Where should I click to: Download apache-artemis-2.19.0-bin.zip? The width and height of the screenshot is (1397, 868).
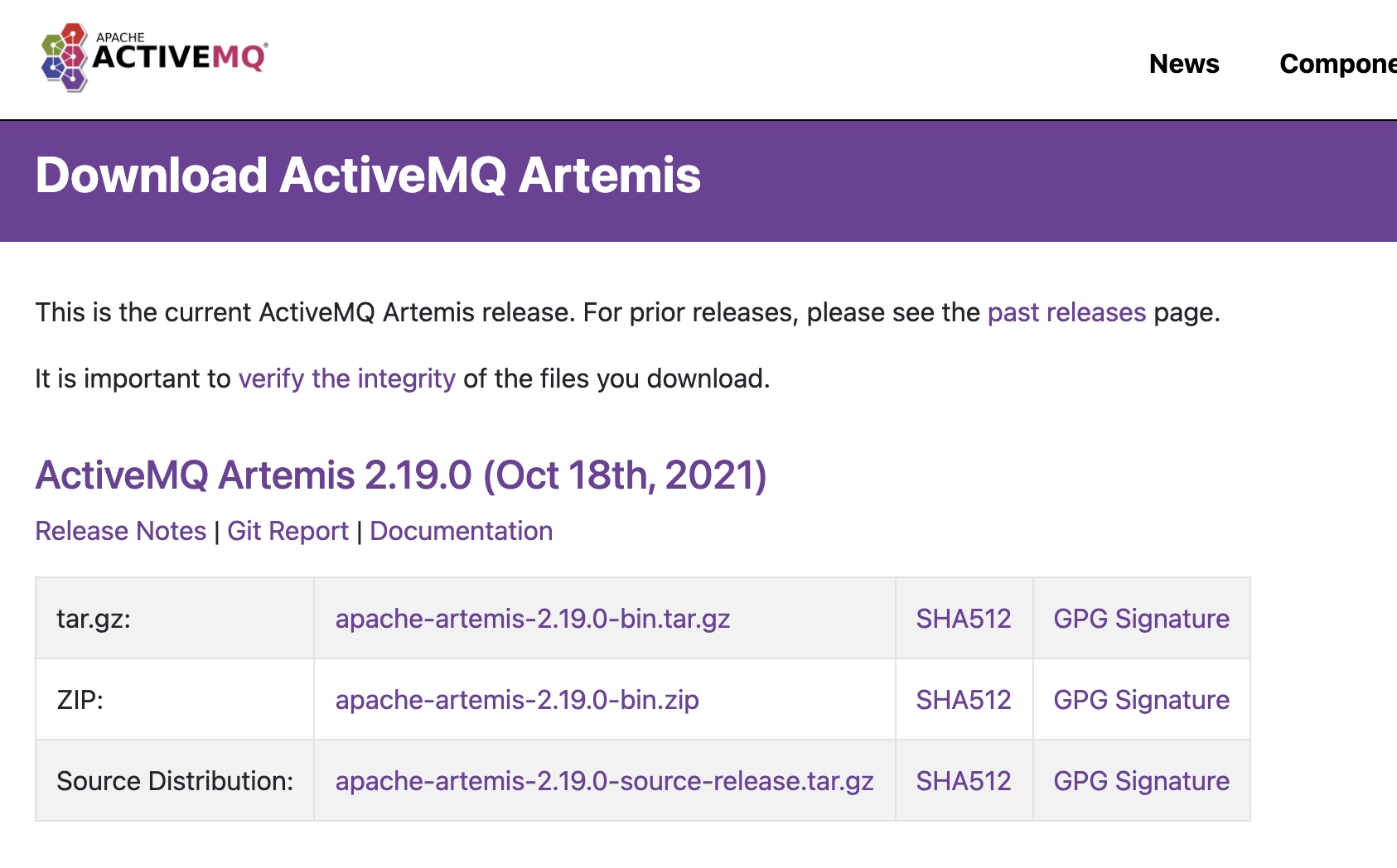(x=517, y=700)
